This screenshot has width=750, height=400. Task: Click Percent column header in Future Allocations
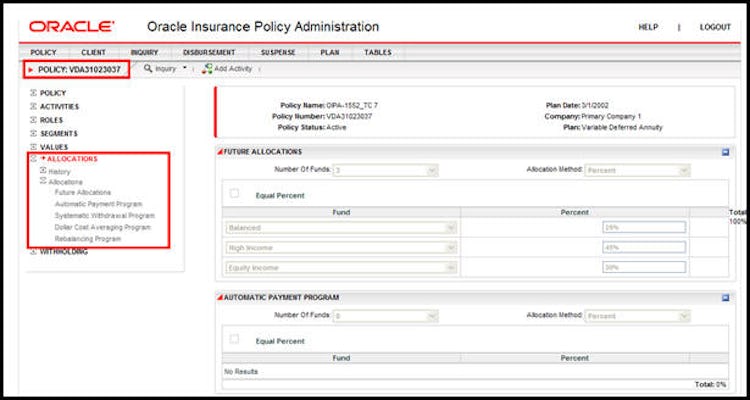(574, 212)
